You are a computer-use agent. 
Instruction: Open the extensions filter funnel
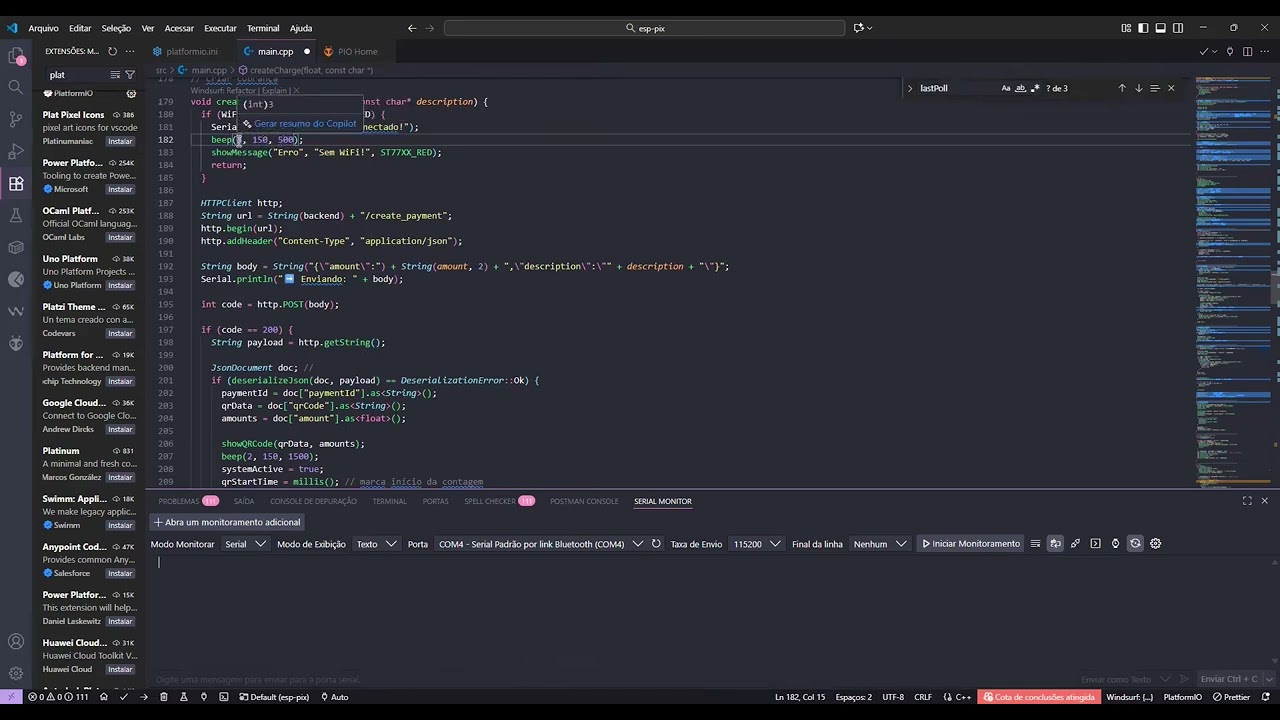click(x=130, y=75)
